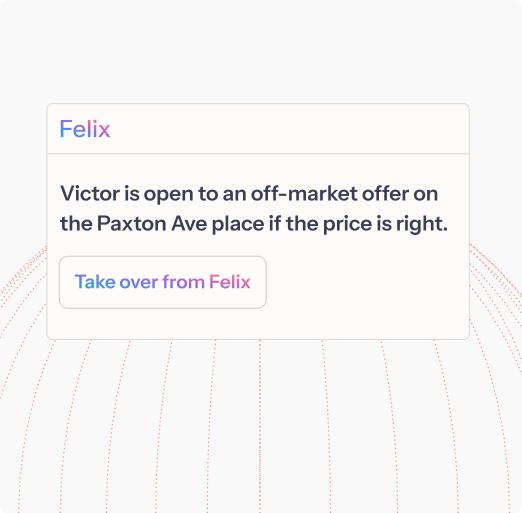Click the dotted globe lines below the card

pos(260,427)
